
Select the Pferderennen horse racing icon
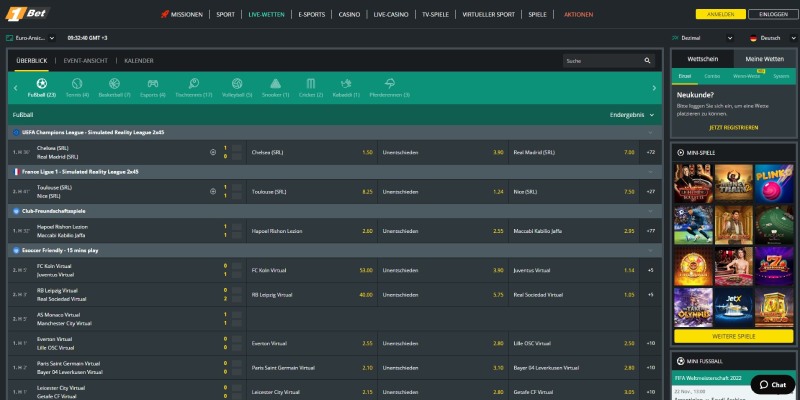[390, 83]
